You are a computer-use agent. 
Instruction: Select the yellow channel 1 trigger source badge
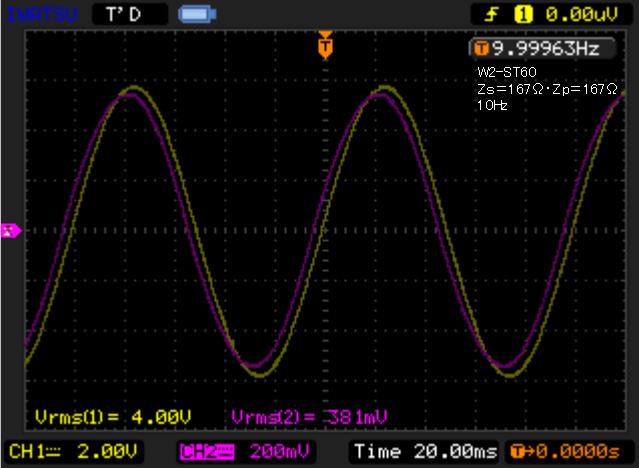tap(523, 15)
